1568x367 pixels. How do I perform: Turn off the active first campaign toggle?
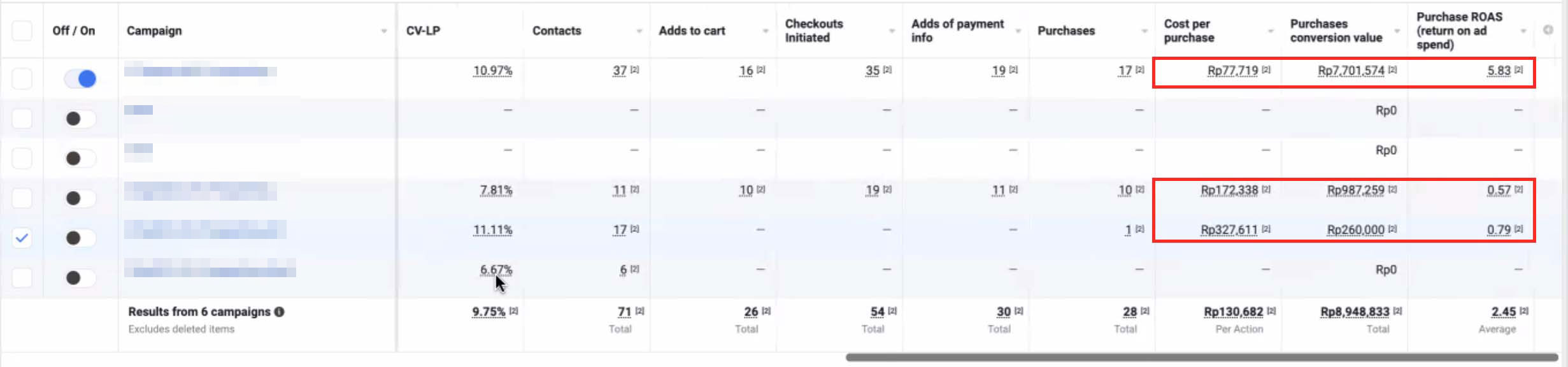[80, 78]
